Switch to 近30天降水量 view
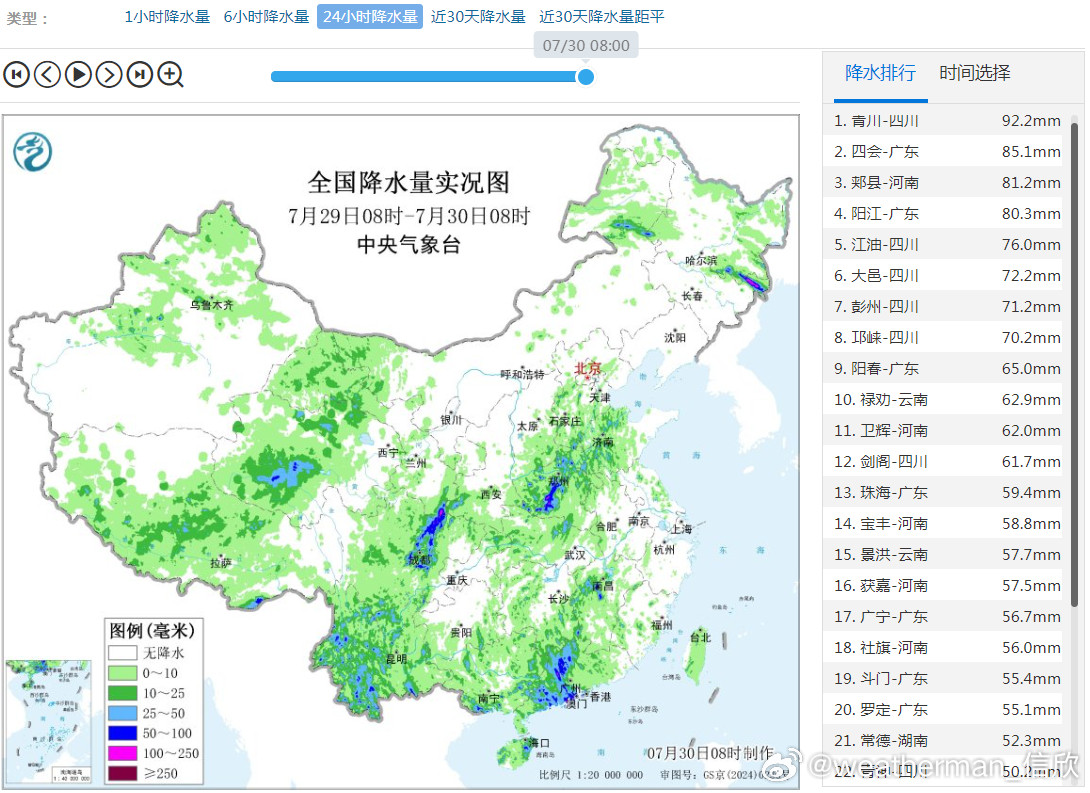This screenshot has height=793, width=1090. (x=478, y=17)
